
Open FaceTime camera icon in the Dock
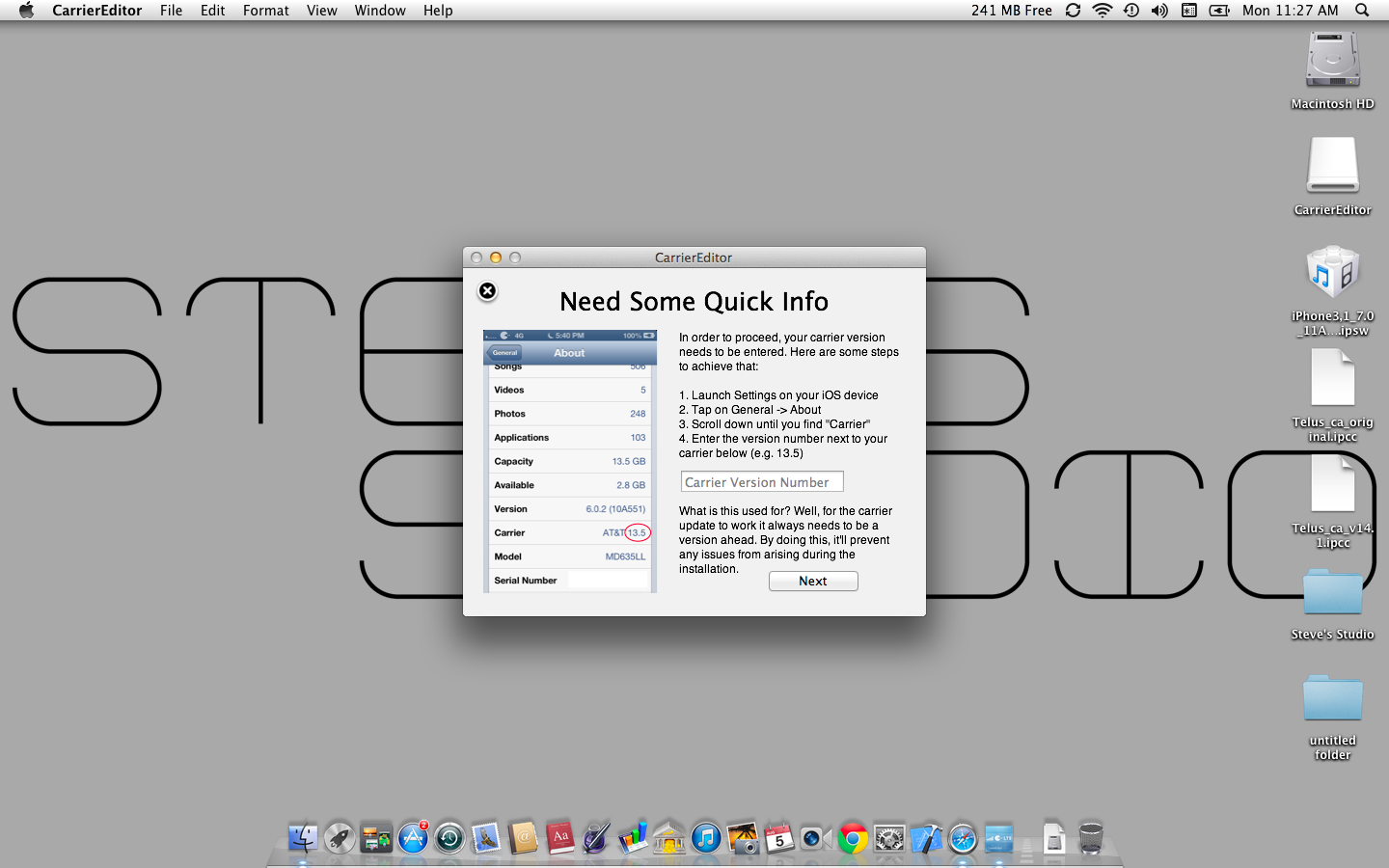pyautogui.click(x=816, y=838)
